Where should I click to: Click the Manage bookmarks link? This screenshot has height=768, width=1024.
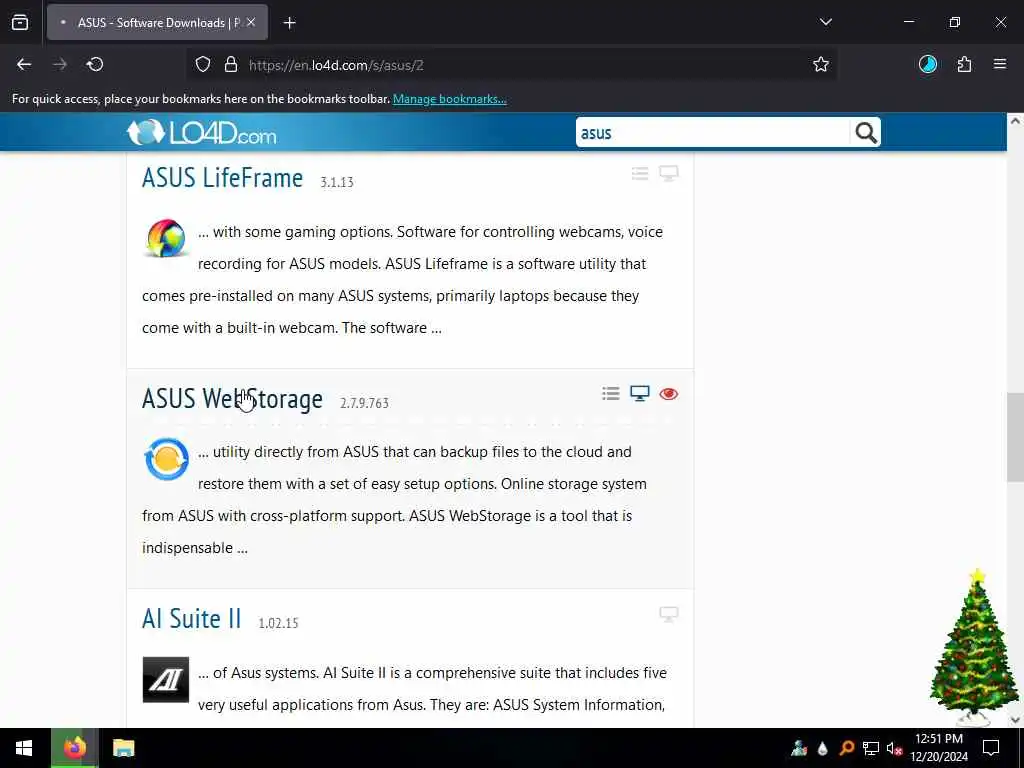tap(449, 99)
